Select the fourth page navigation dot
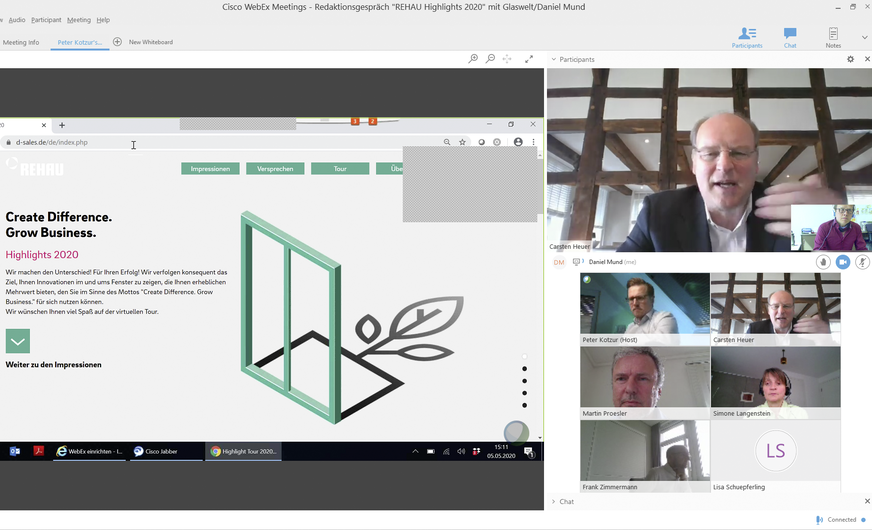This screenshot has height=530, width=872. click(524, 393)
